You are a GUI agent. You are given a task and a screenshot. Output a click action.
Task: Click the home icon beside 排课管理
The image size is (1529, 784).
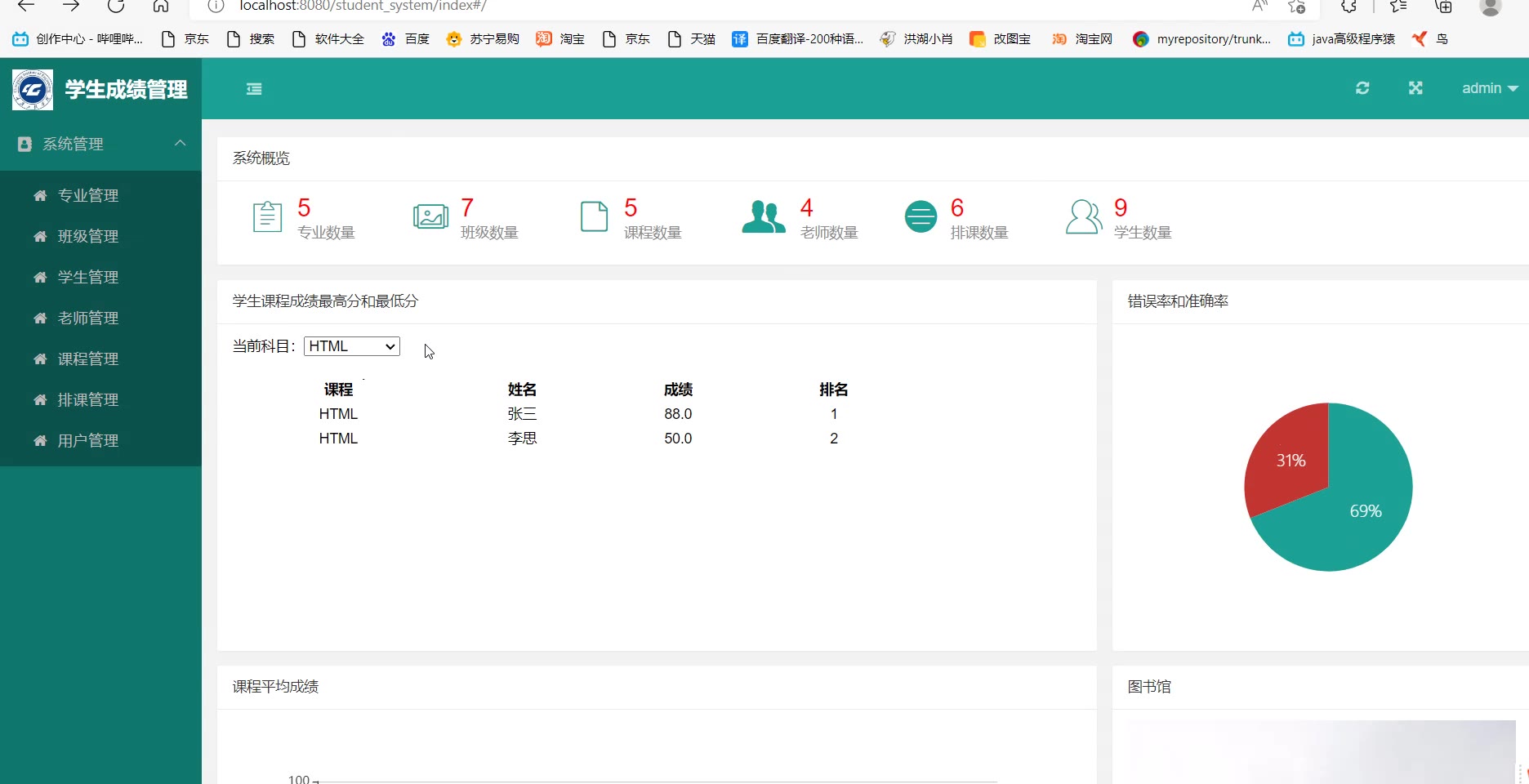coord(40,399)
